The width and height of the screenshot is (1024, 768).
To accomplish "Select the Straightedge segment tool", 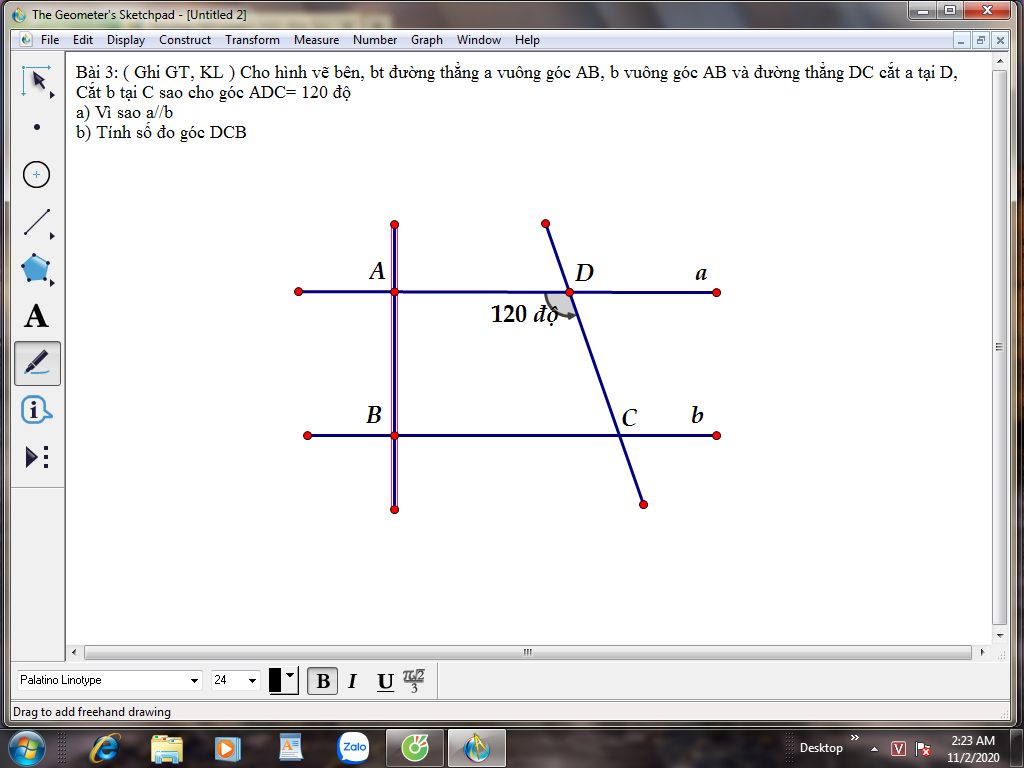I will (37, 222).
